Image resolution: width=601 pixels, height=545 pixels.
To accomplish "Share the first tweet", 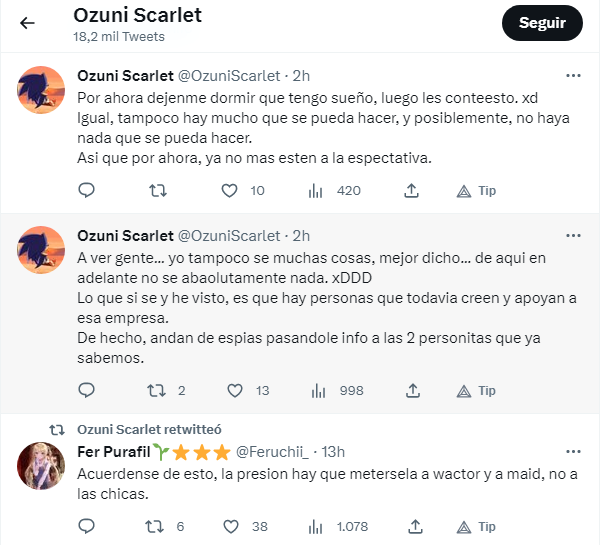I will pyautogui.click(x=411, y=190).
